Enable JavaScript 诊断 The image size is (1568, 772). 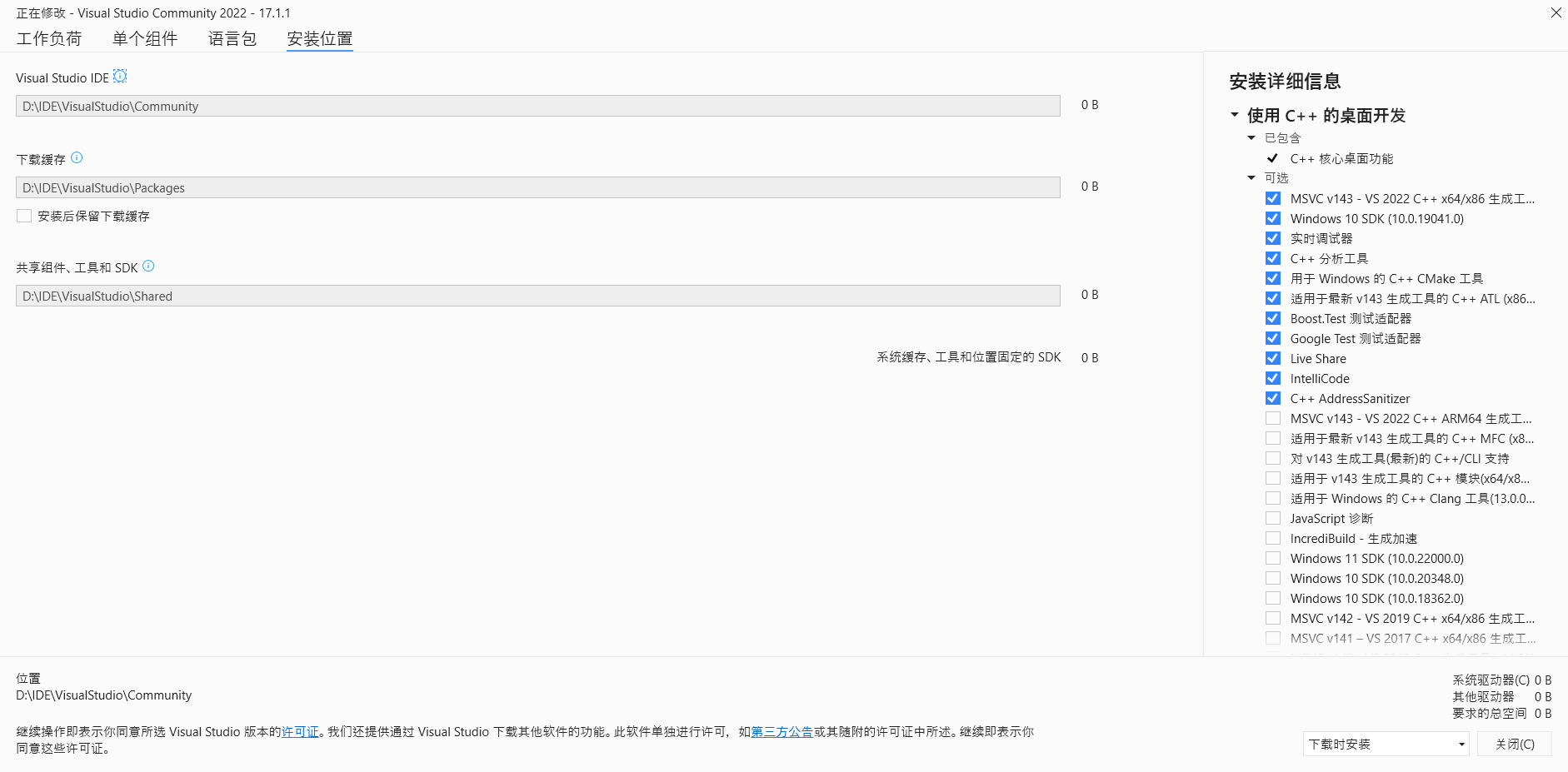click(1273, 518)
